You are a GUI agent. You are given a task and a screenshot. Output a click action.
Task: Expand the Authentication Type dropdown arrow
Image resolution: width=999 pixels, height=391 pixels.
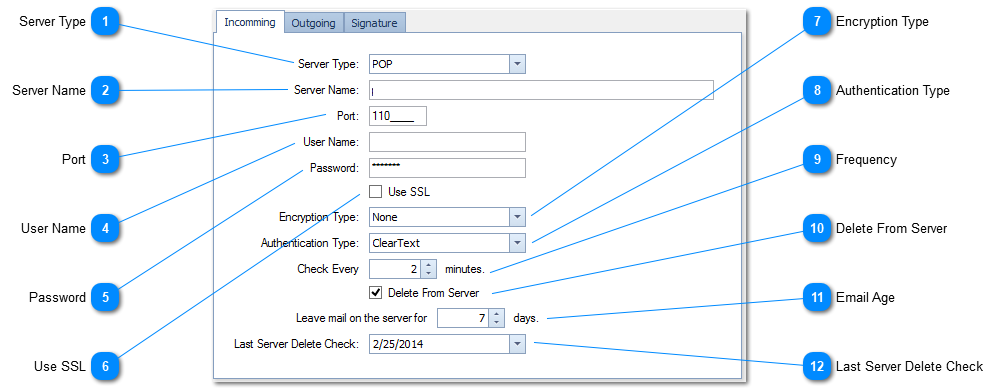click(x=517, y=243)
